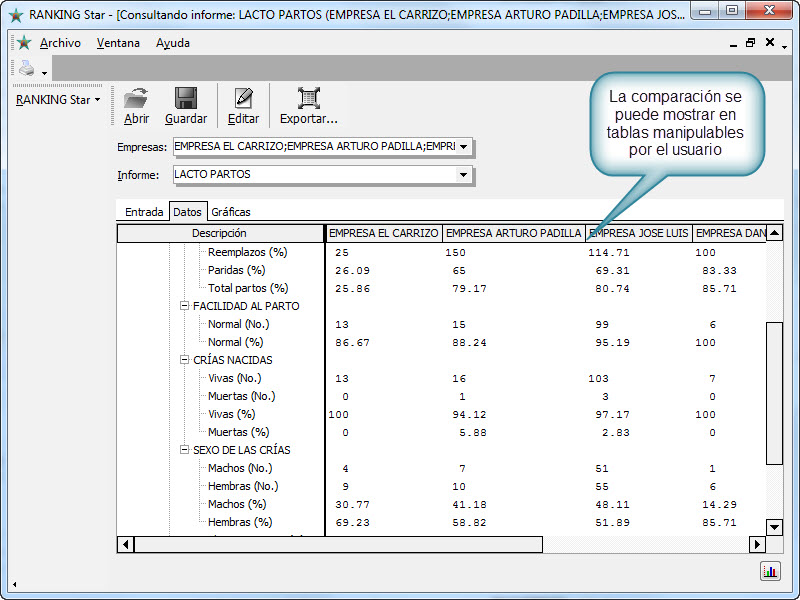Screen dimensions: 800x600
Task: Collapse the FACILIDAD AL PARTO group
Action: tap(184, 306)
